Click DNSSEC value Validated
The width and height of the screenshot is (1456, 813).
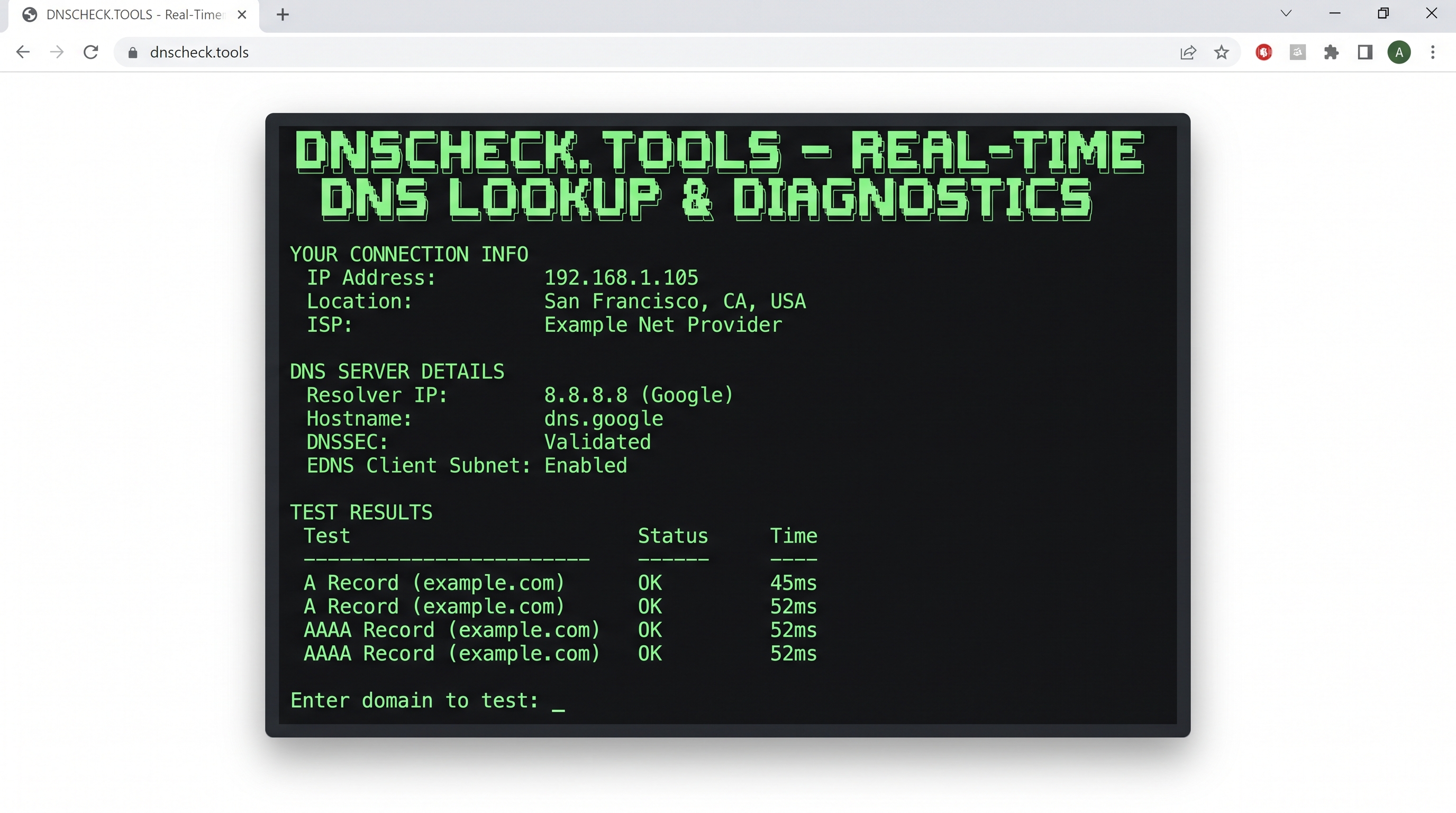(x=597, y=442)
